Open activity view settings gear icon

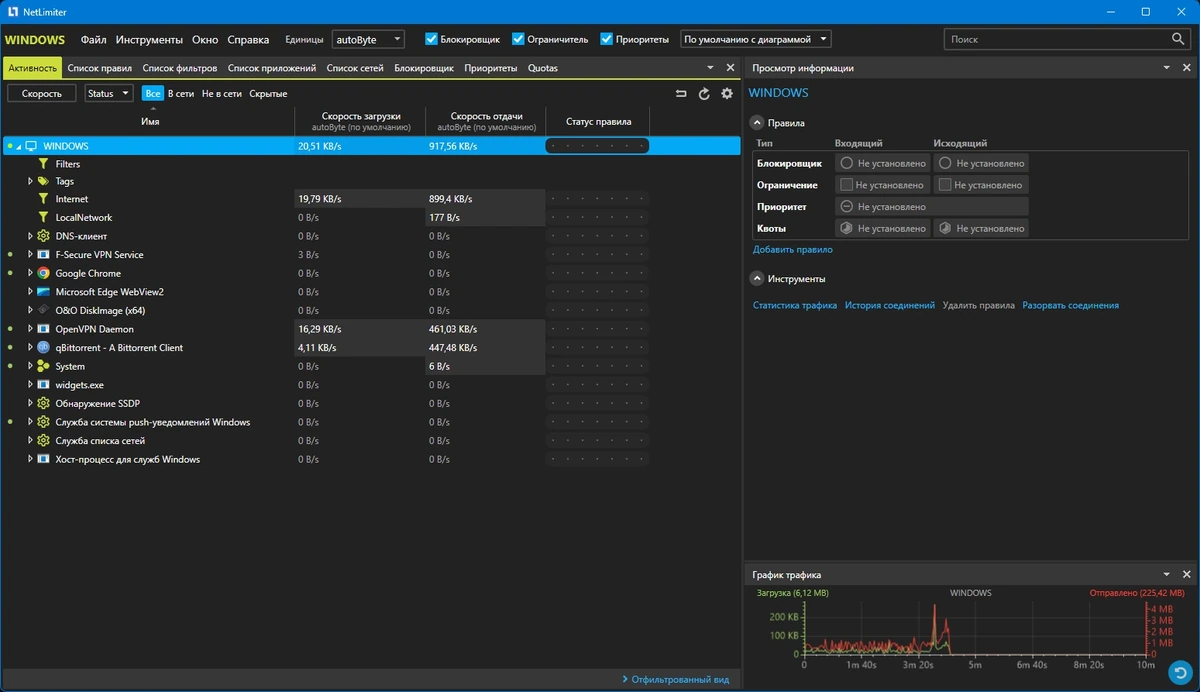click(x=727, y=94)
